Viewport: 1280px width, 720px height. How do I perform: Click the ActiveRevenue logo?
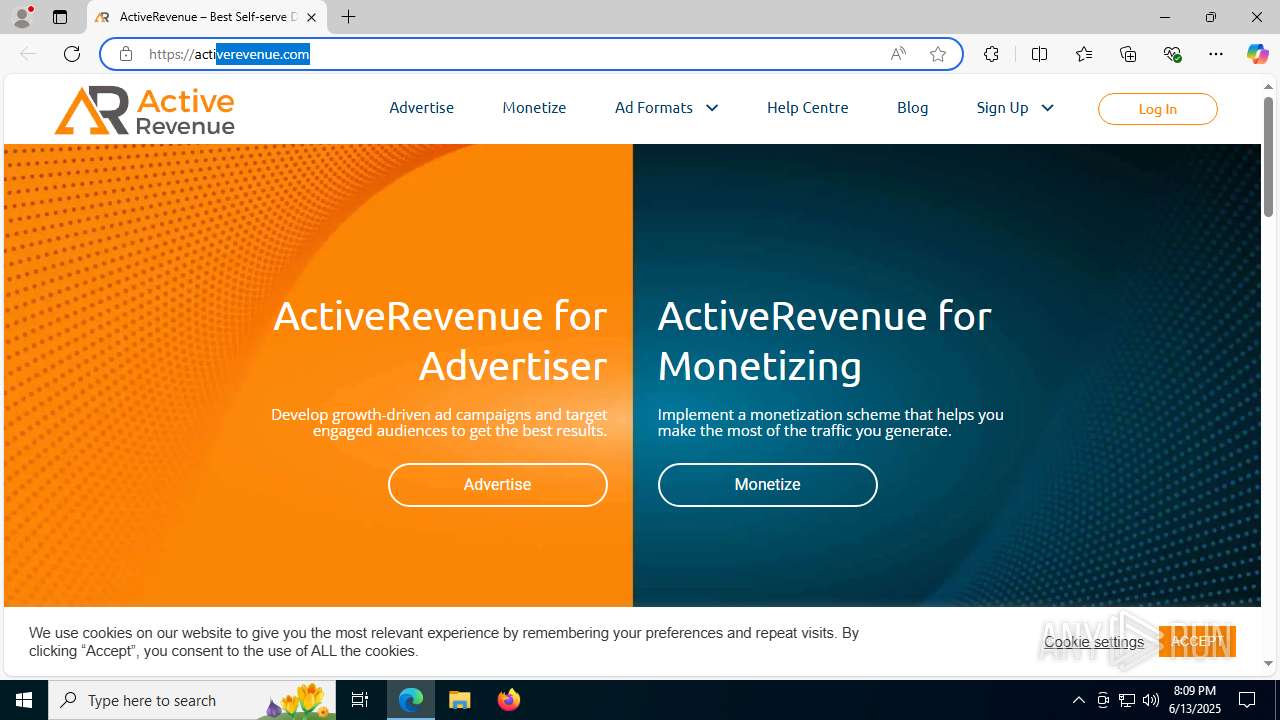145,109
